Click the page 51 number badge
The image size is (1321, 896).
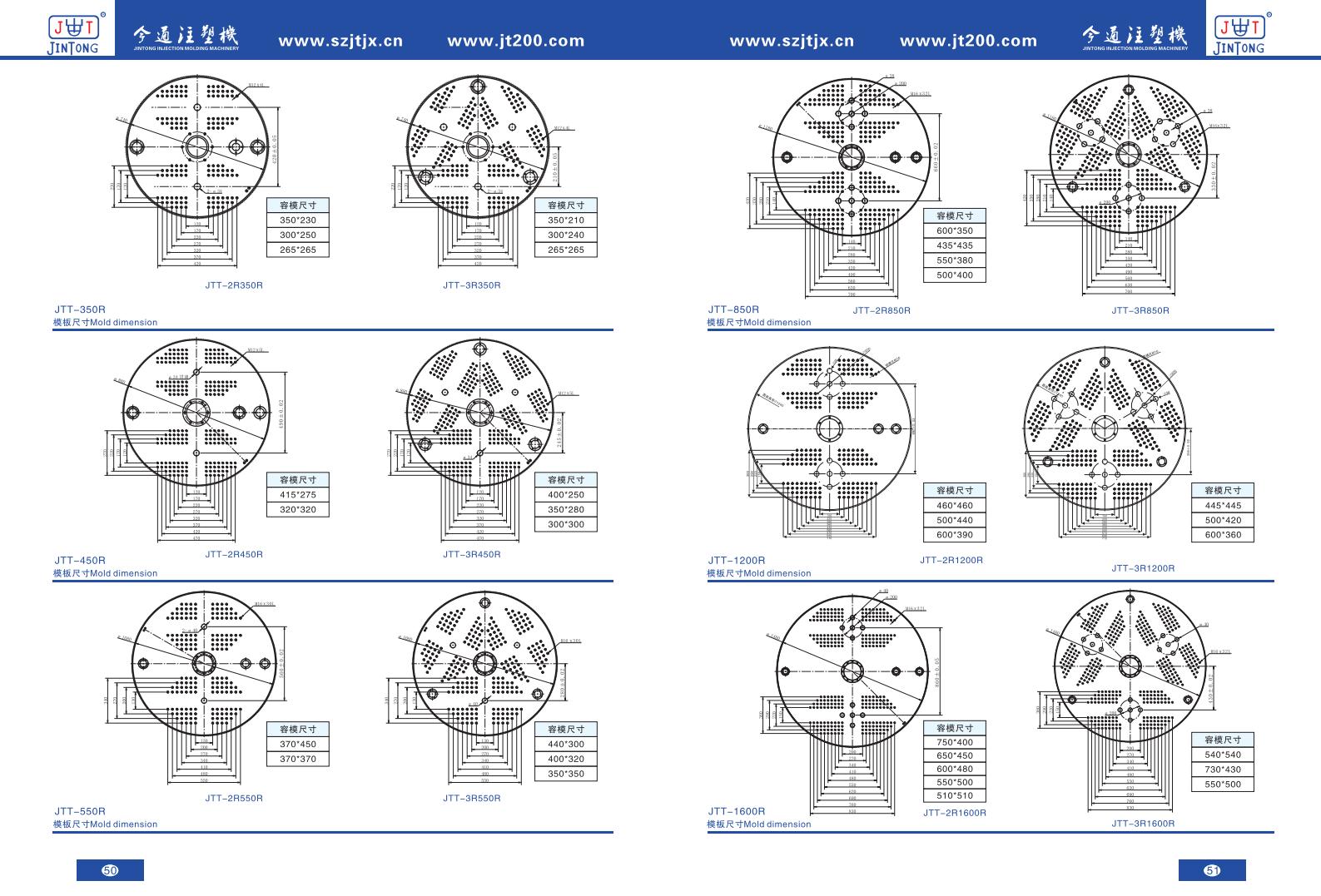1212,870
